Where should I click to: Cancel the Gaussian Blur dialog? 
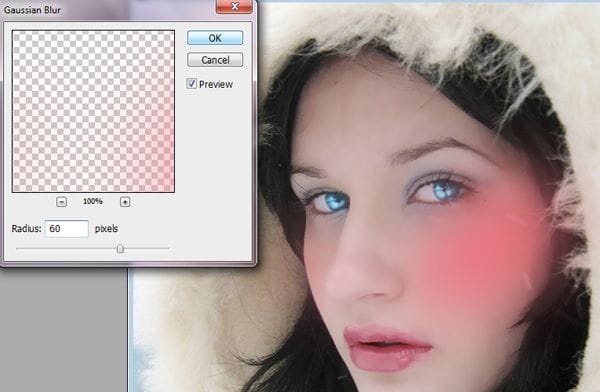(x=215, y=60)
